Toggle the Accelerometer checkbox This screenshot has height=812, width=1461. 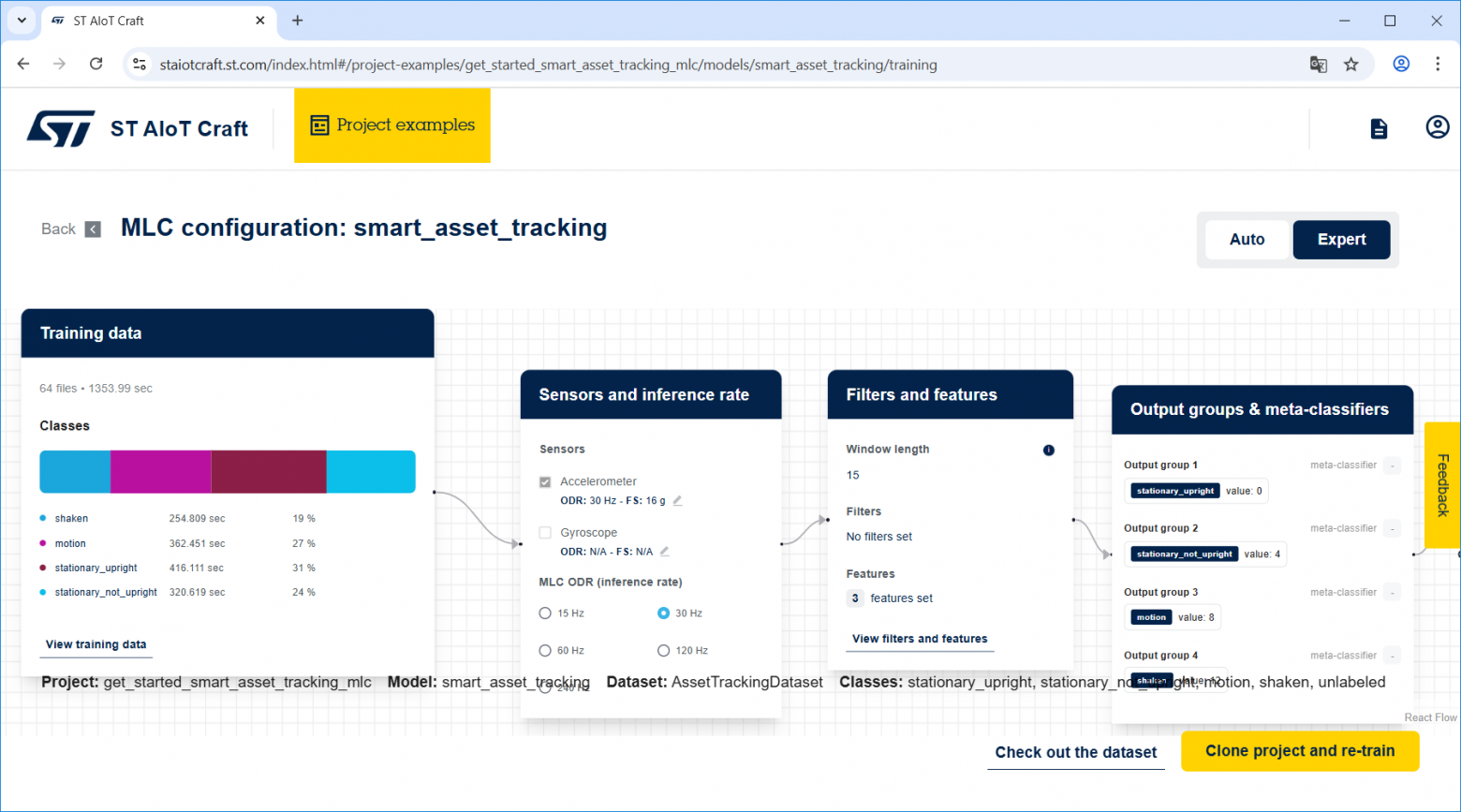point(545,481)
